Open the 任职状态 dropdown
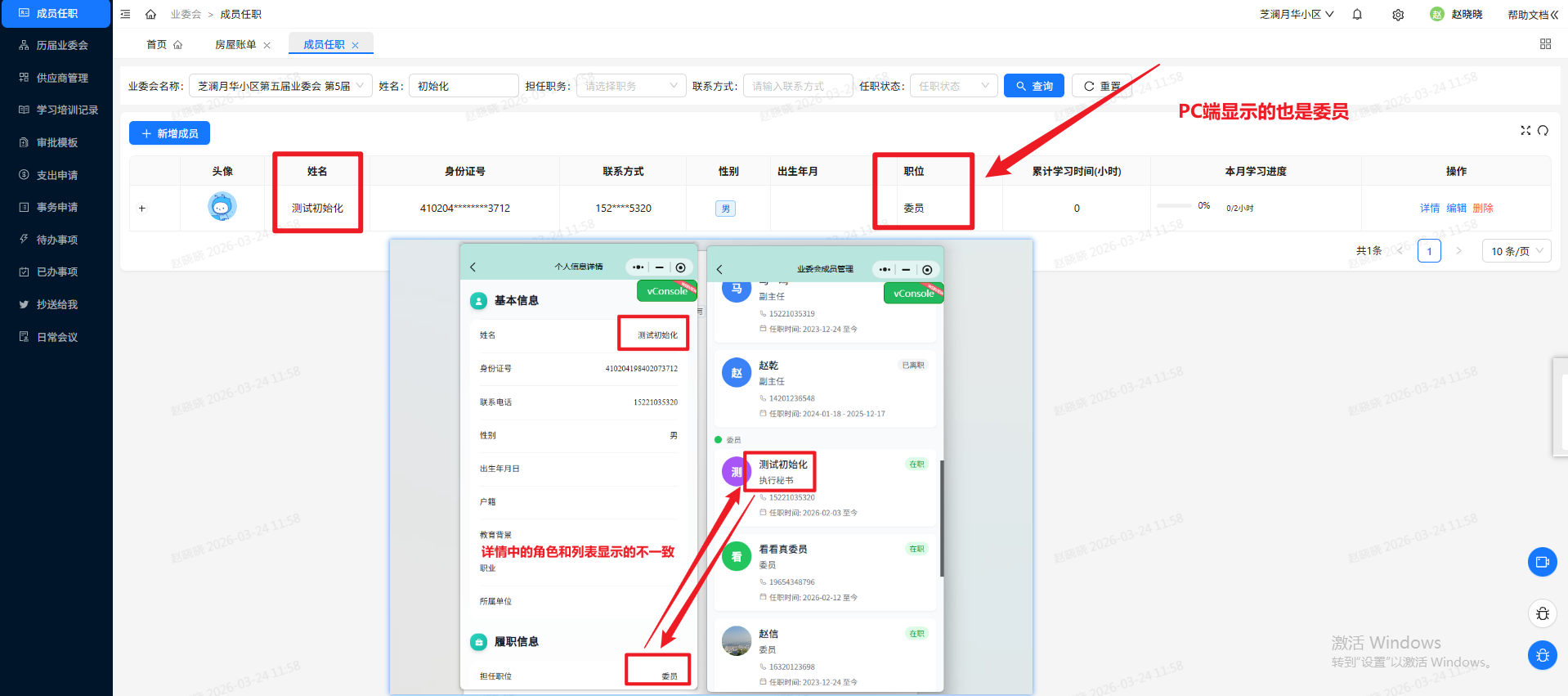 952,86
